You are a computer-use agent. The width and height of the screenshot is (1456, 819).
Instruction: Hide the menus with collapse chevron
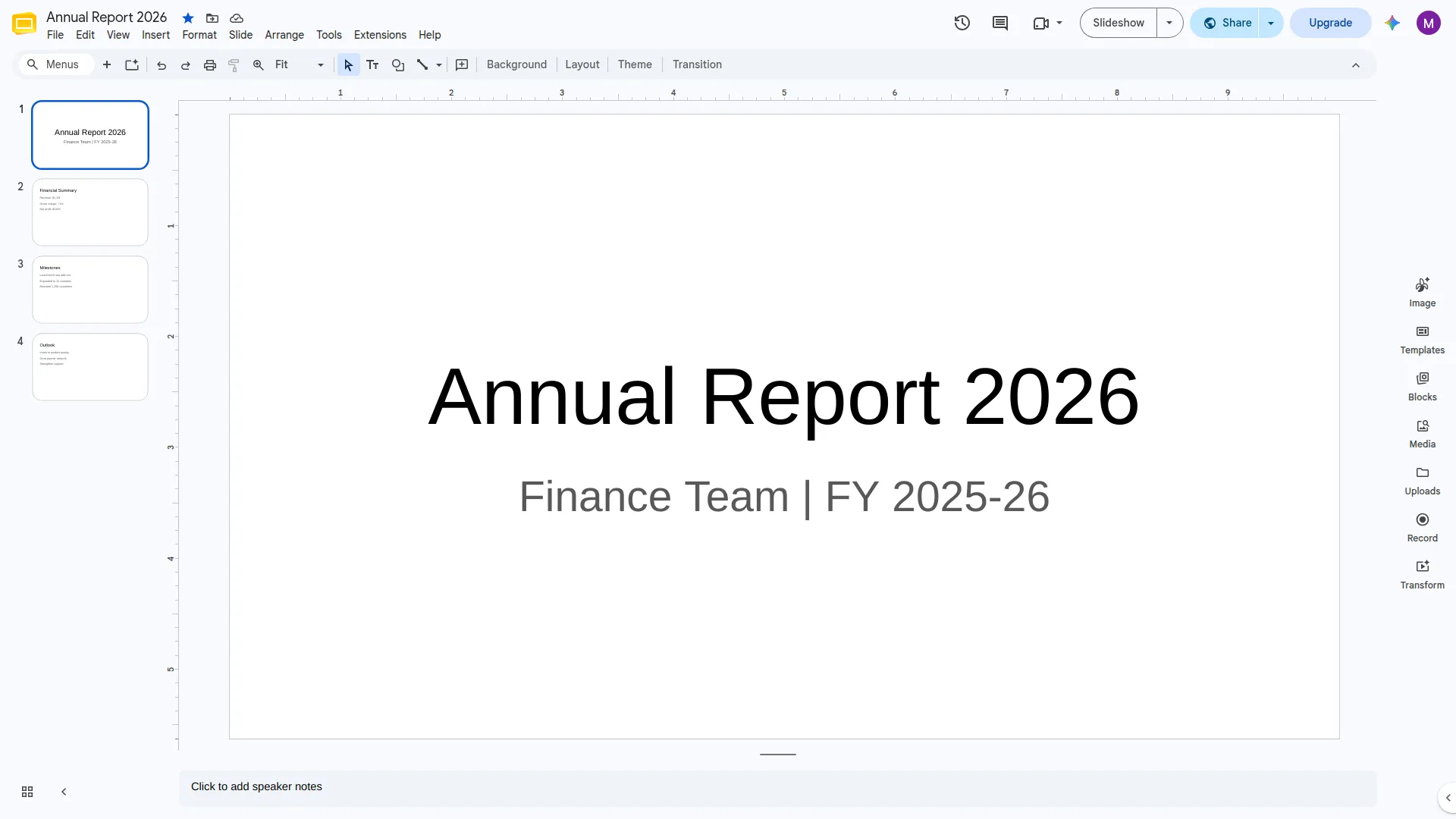tap(1356, 65)
